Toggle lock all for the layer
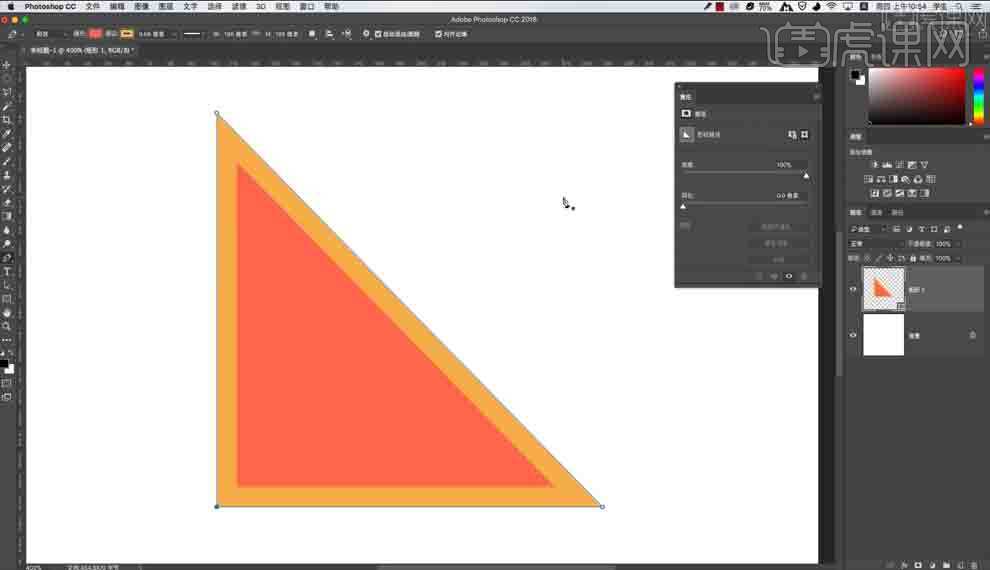 pyautogui.click(x=912, y=258)
